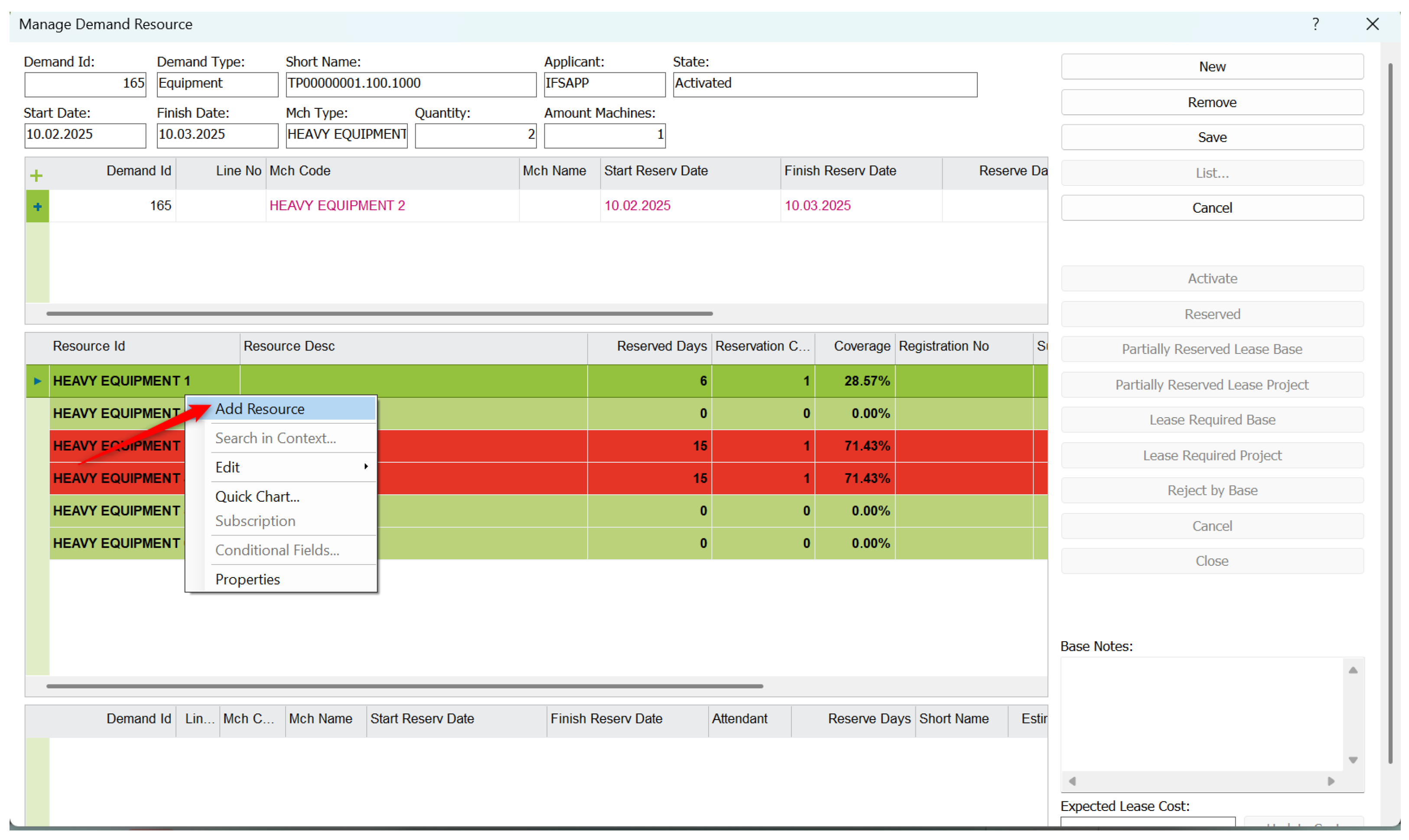The width and height of the screenshot is (1409, 840).
Task: Click the 28.57% coverage cell
Action: click(855, 382)
